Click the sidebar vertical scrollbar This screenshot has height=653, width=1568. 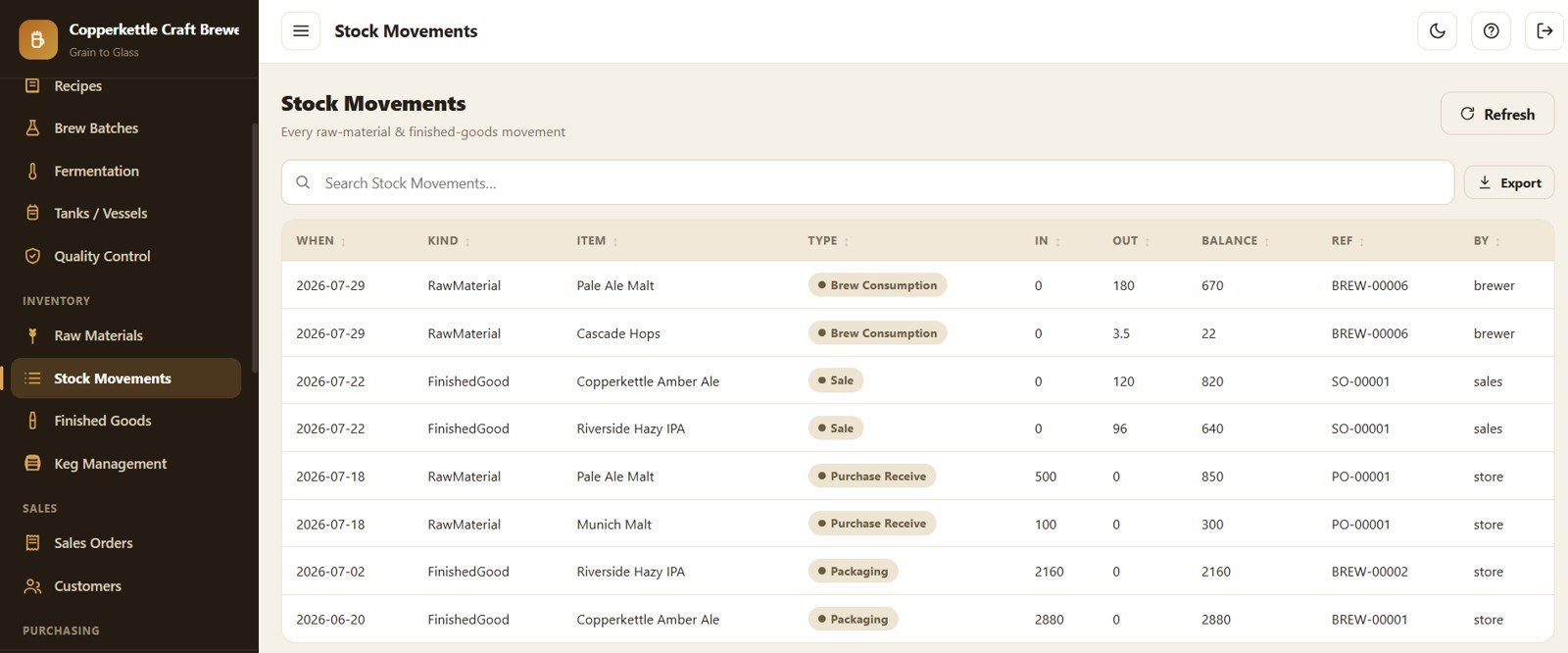point(255,247)
